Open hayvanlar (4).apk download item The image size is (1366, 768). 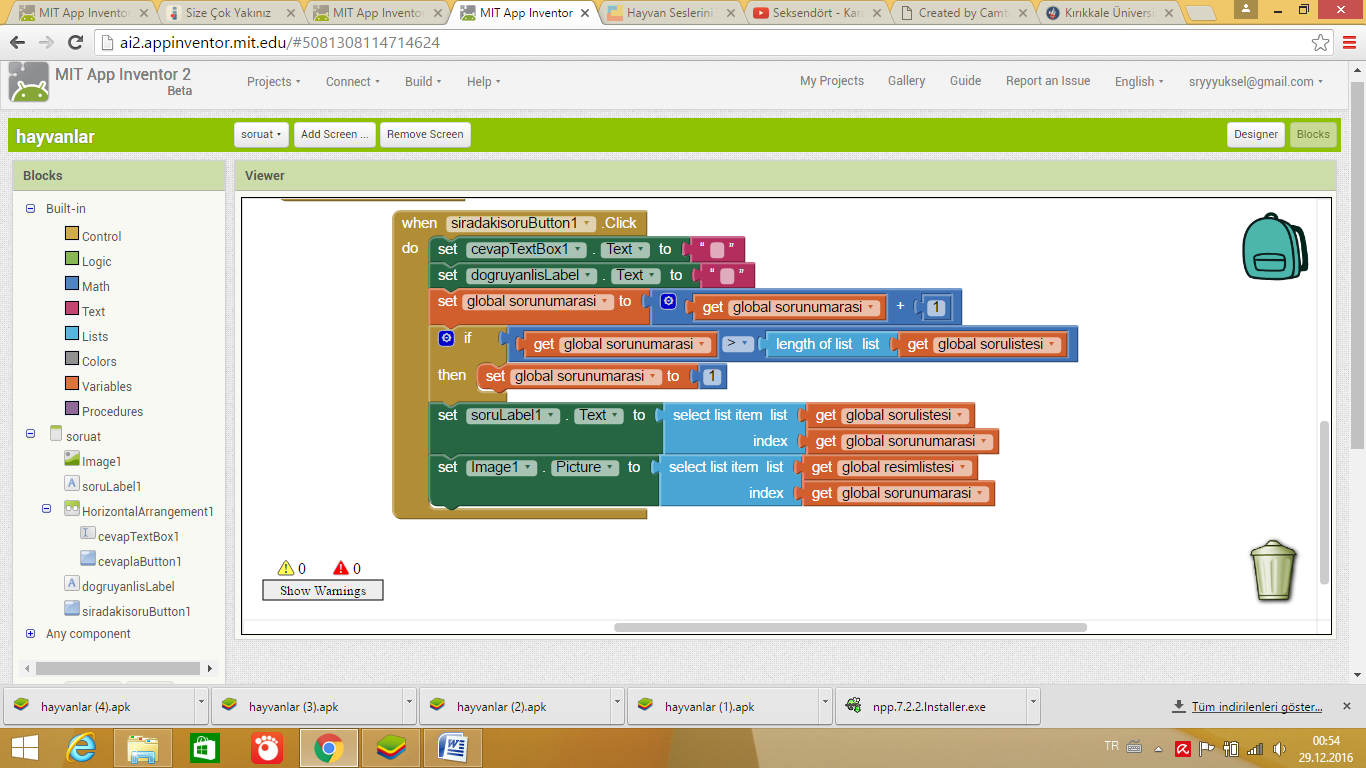coord(105,706)
